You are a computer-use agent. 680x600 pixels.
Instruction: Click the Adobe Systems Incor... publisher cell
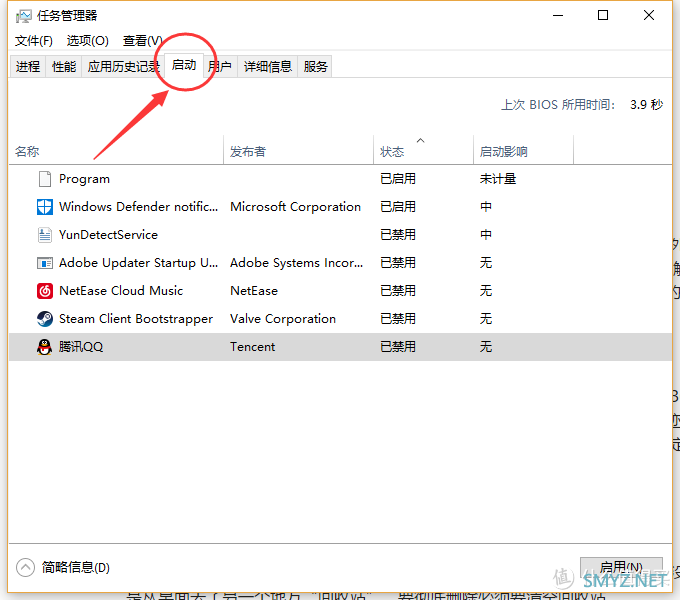click(297, 263)
